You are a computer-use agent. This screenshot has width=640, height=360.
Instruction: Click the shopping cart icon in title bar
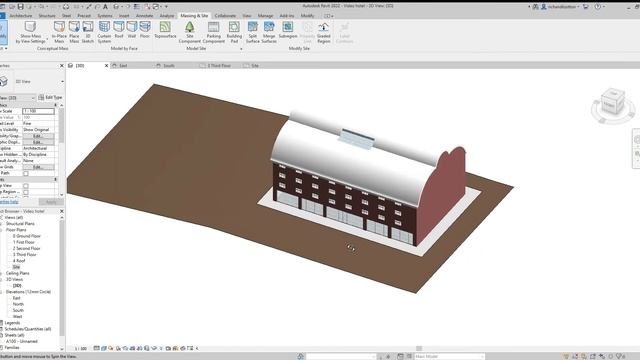point(586,7)
